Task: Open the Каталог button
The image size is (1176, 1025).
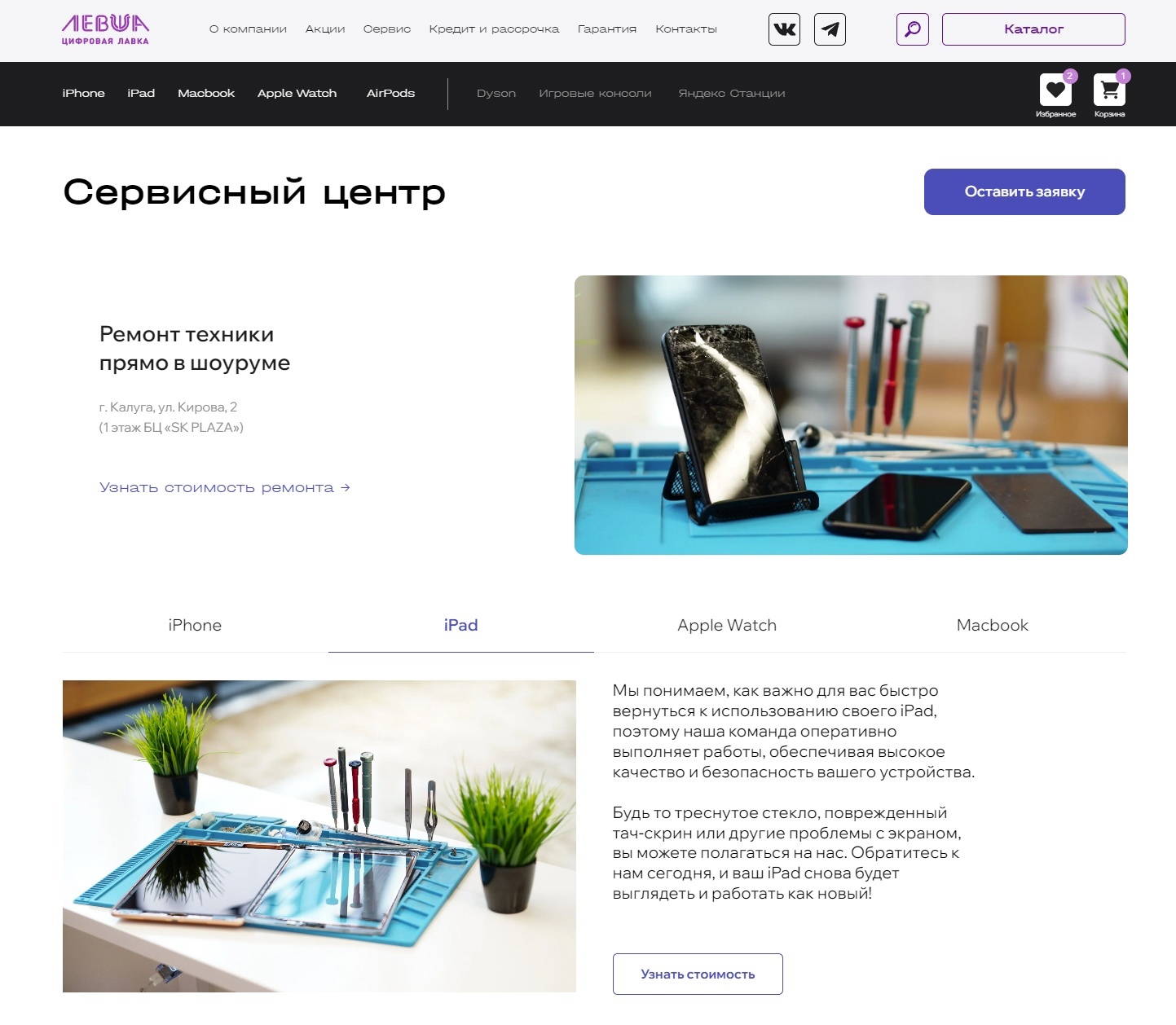Action: pos(1033,29)
